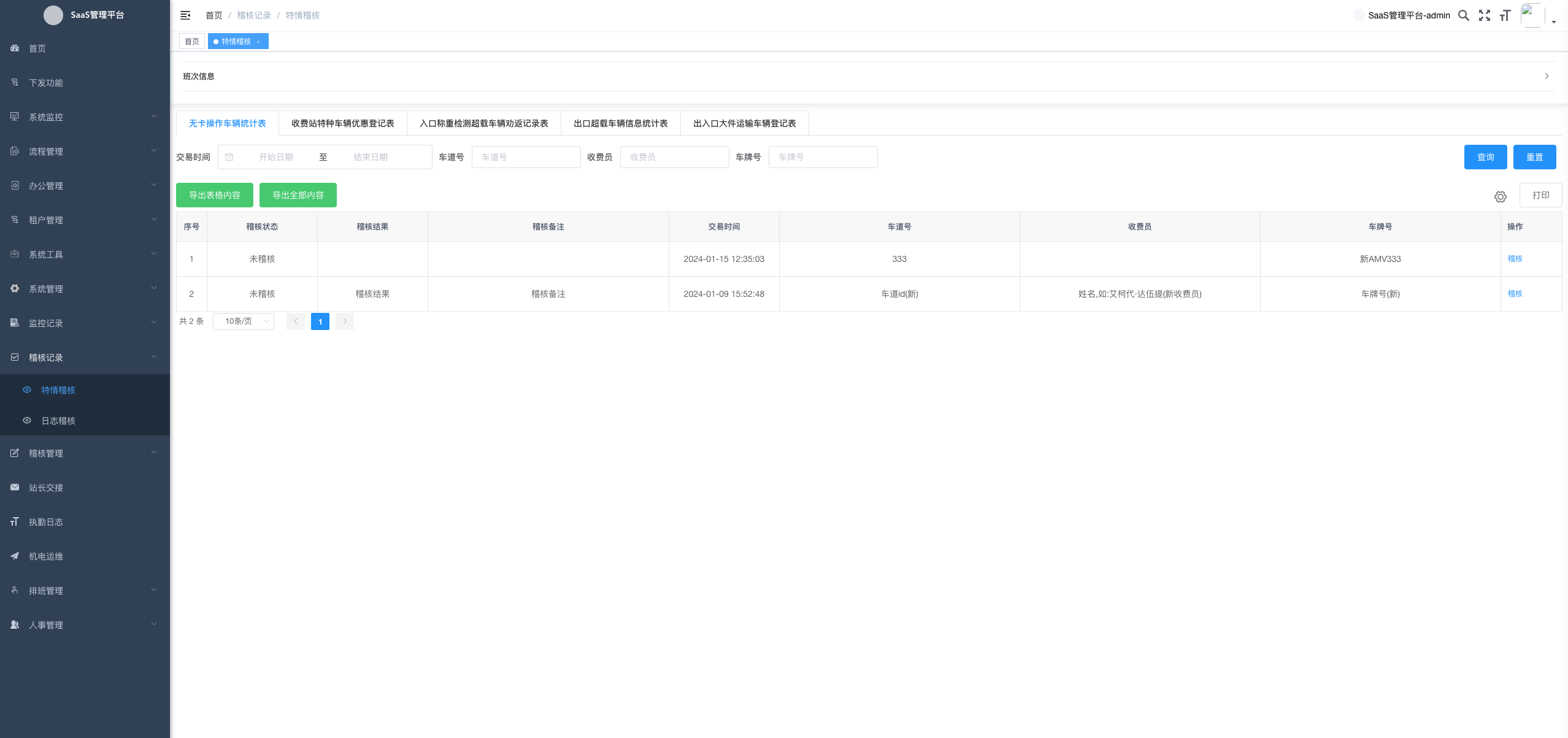Switch to 无卡操作车辆统计表 tab
Image resolution: width=1568 pixels, height=738 pixels.
tap(228, 123)
